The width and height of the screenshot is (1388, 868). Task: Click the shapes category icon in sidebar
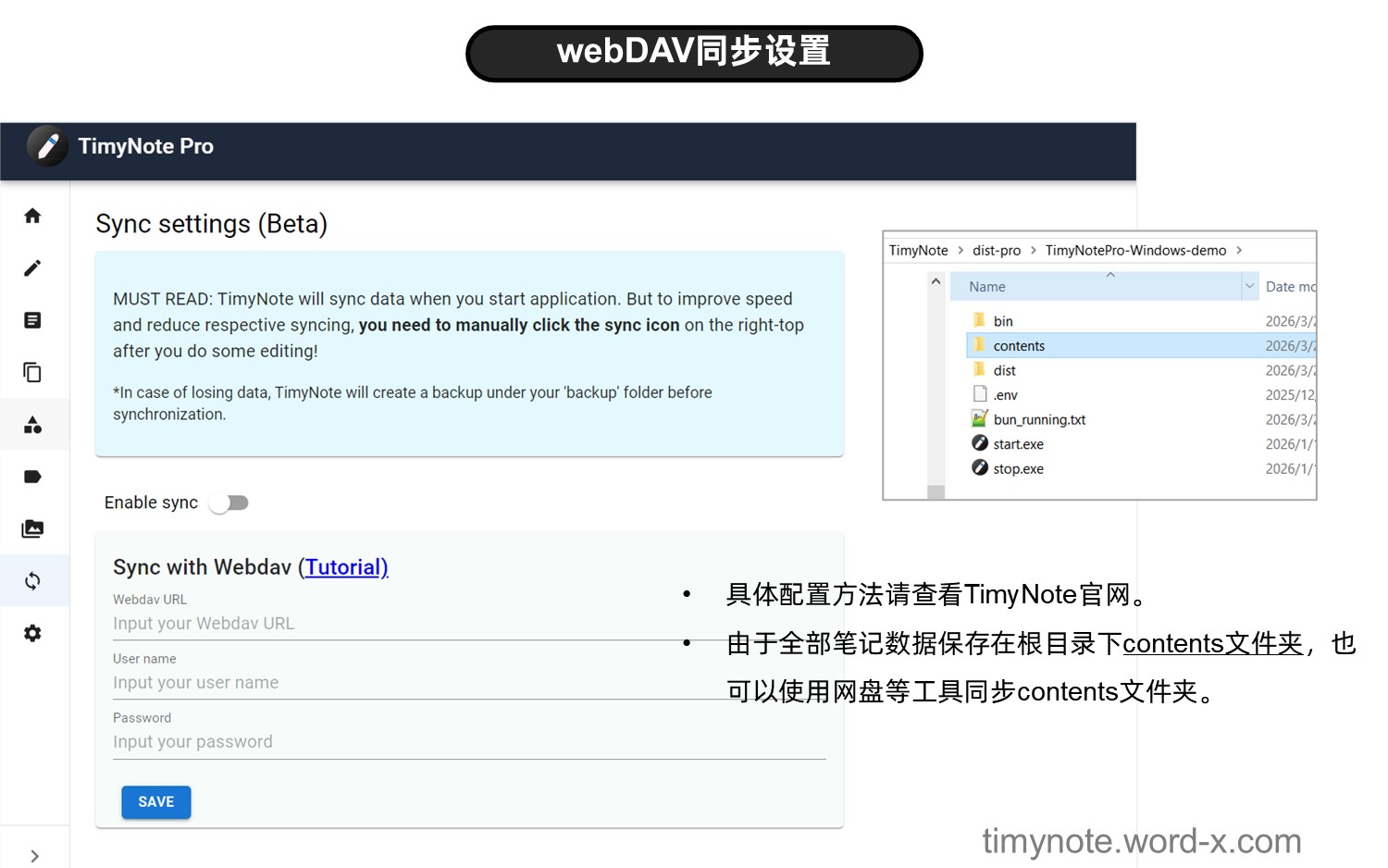32,425
